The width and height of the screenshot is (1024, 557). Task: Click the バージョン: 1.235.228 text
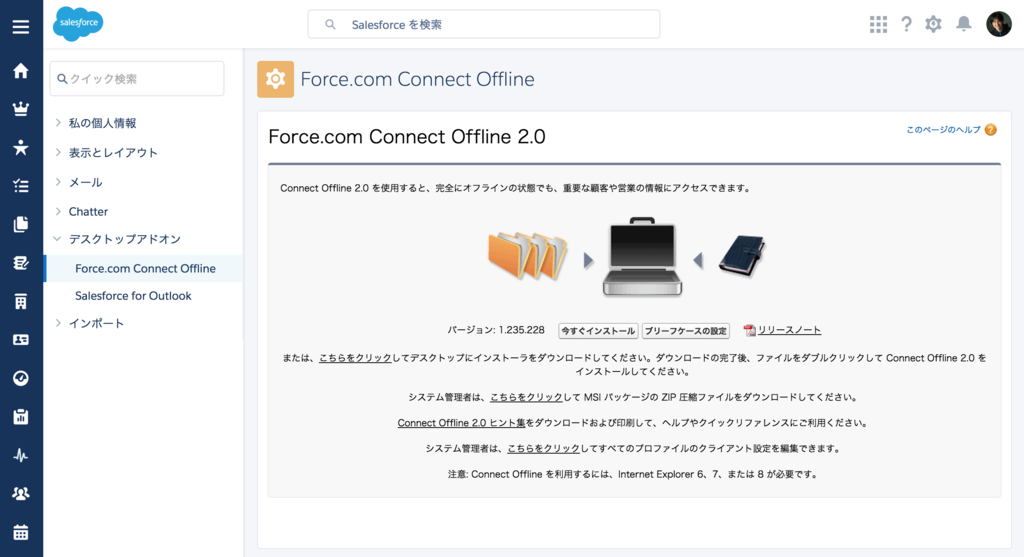tap(496, 330)
